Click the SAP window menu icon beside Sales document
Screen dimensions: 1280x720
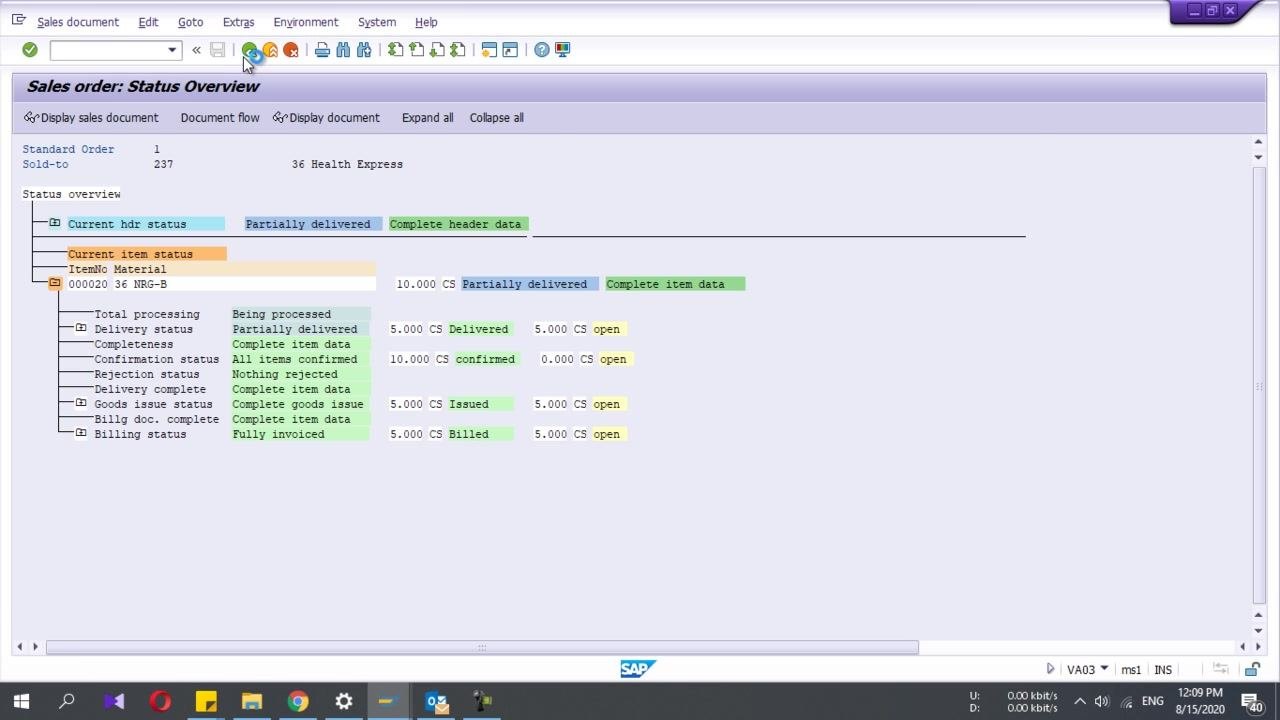(x=19, y=20)
